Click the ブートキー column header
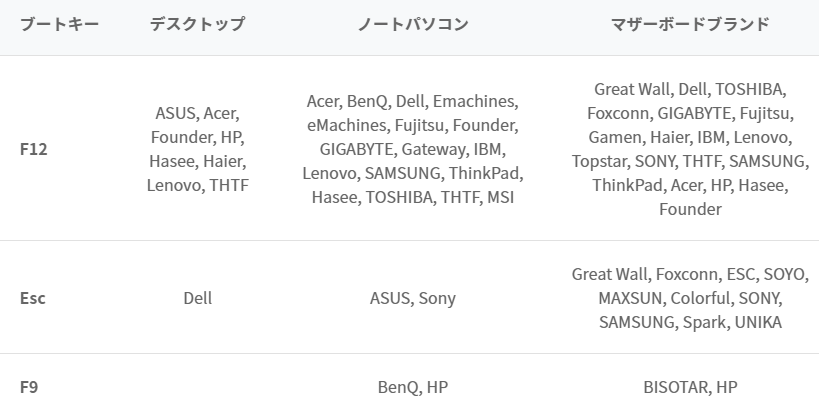Viewport: 819px width, 409px height. 59,25
